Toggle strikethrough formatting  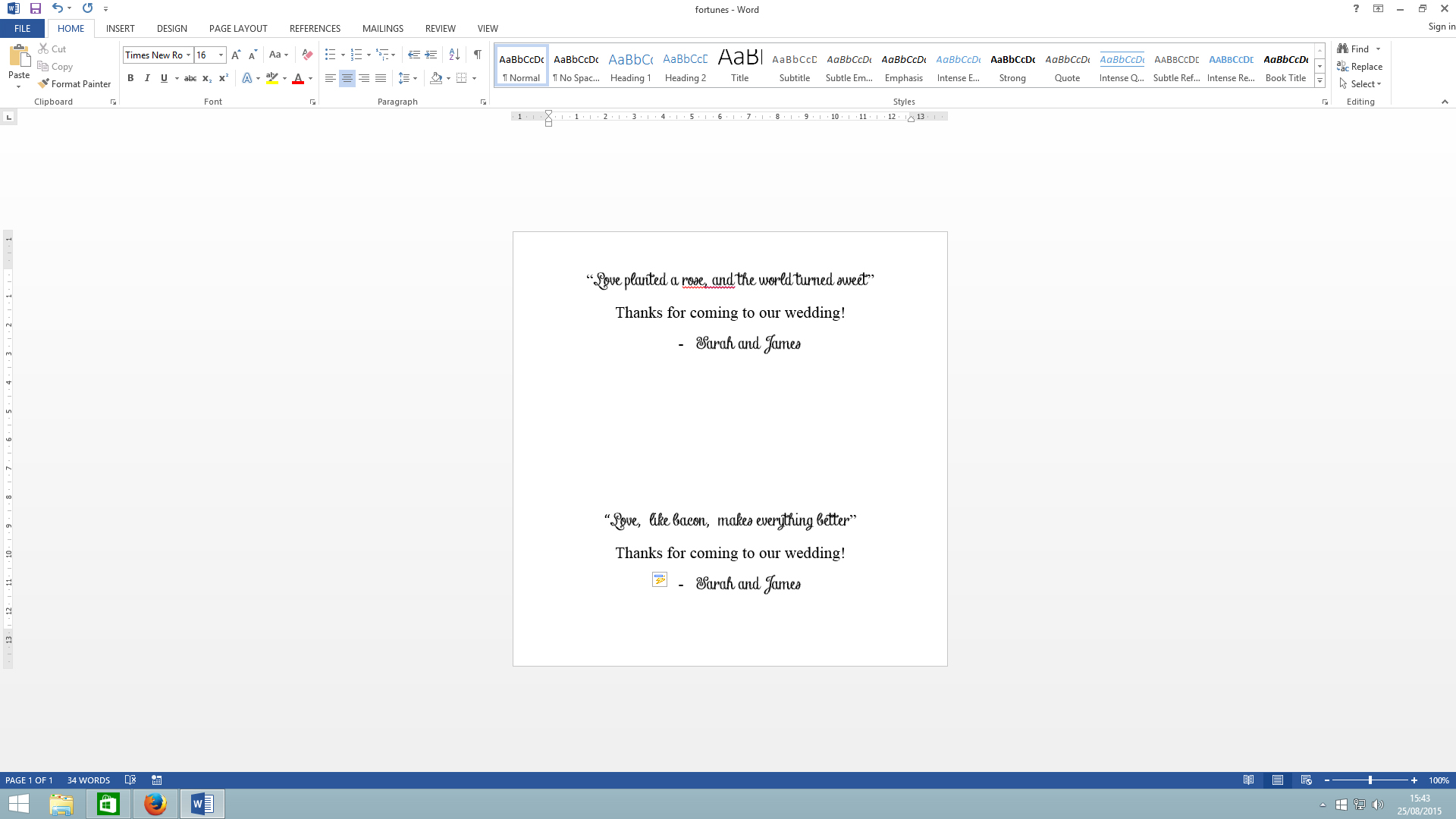pos(190,78)
